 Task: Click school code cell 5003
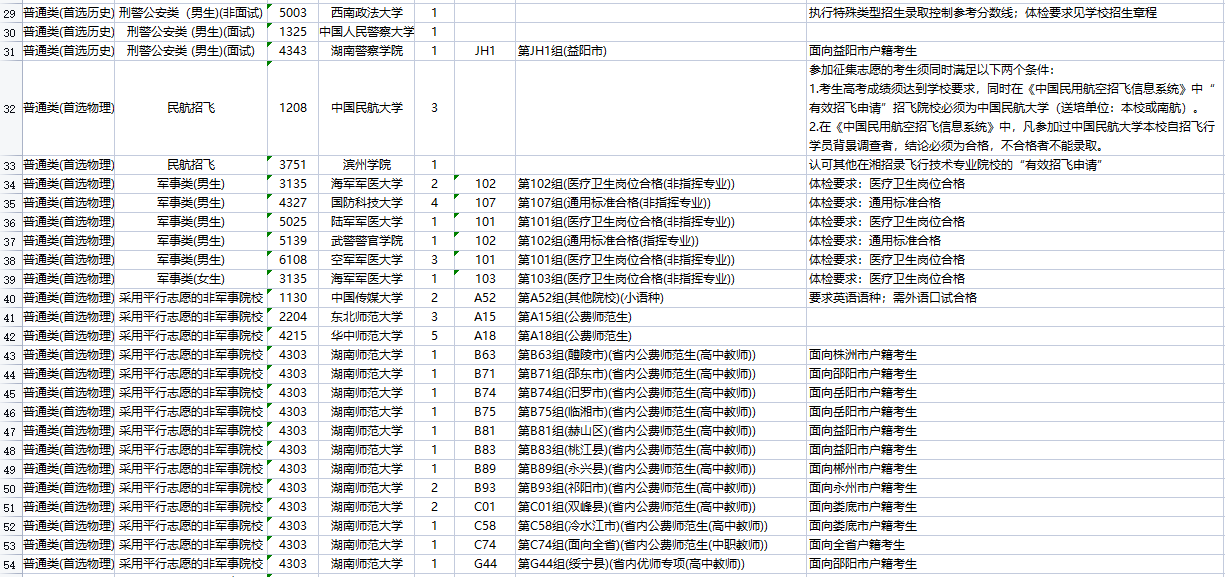(x=293, y=13)
